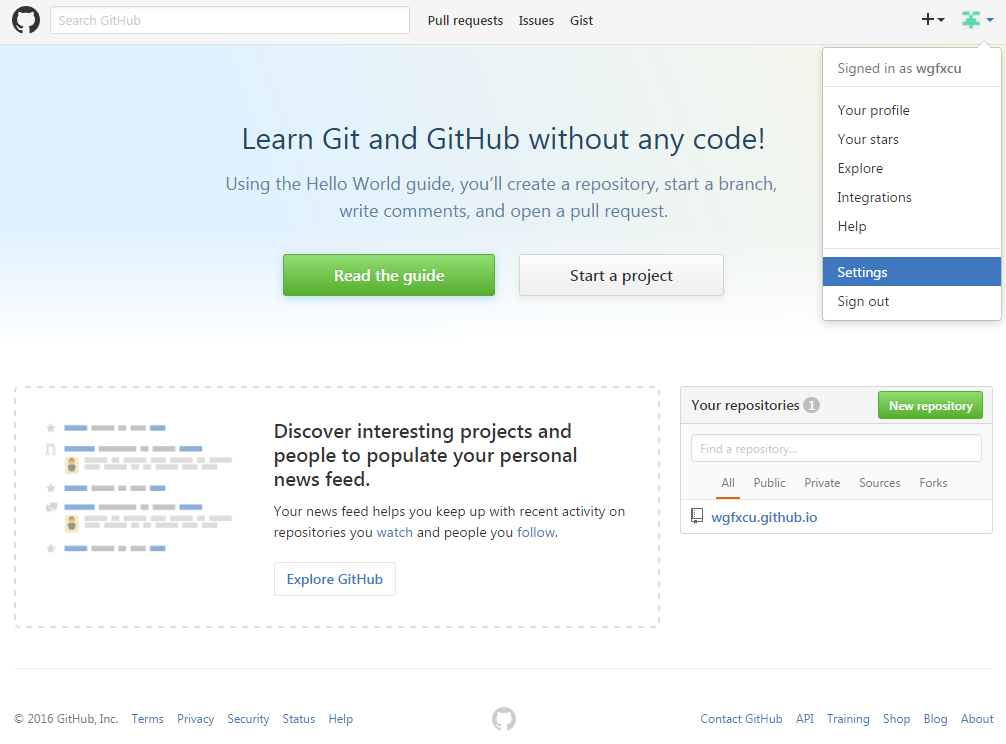
Task: Select Your profile from user menu
Action: [912, 110]
